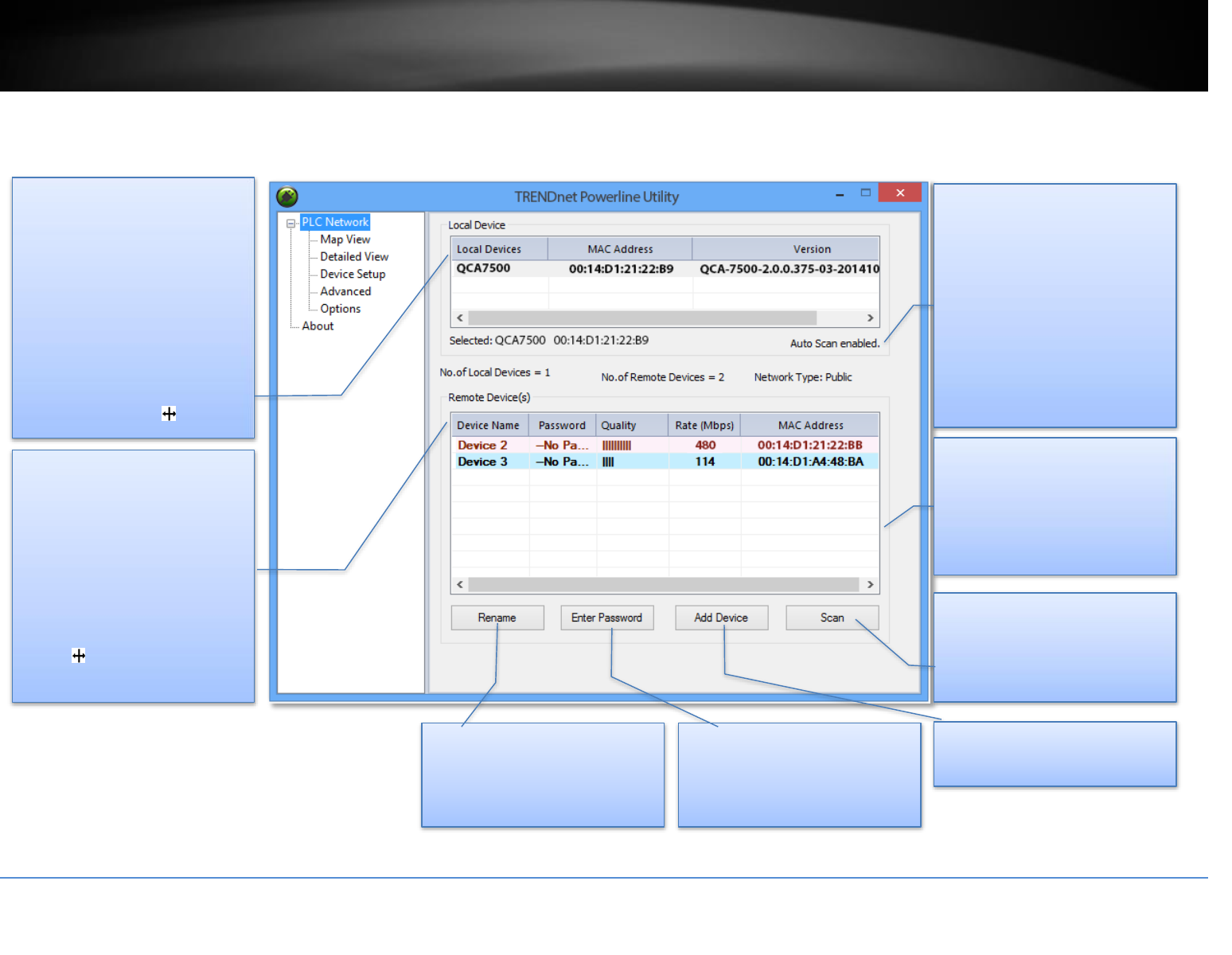Click the Version column header
Image resolution: width=1232 pixels, height=955 pixels.
786,249
